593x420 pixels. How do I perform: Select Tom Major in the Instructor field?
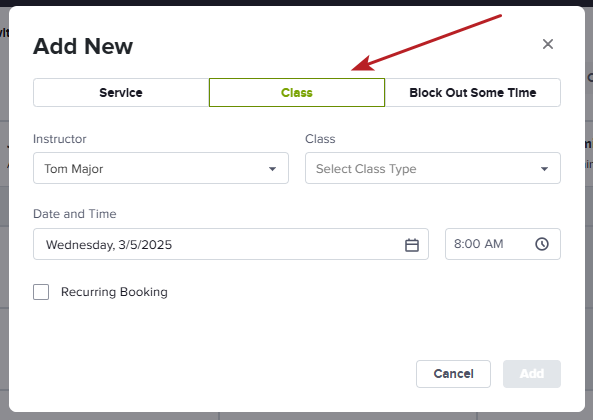click(x=161, y=168)
